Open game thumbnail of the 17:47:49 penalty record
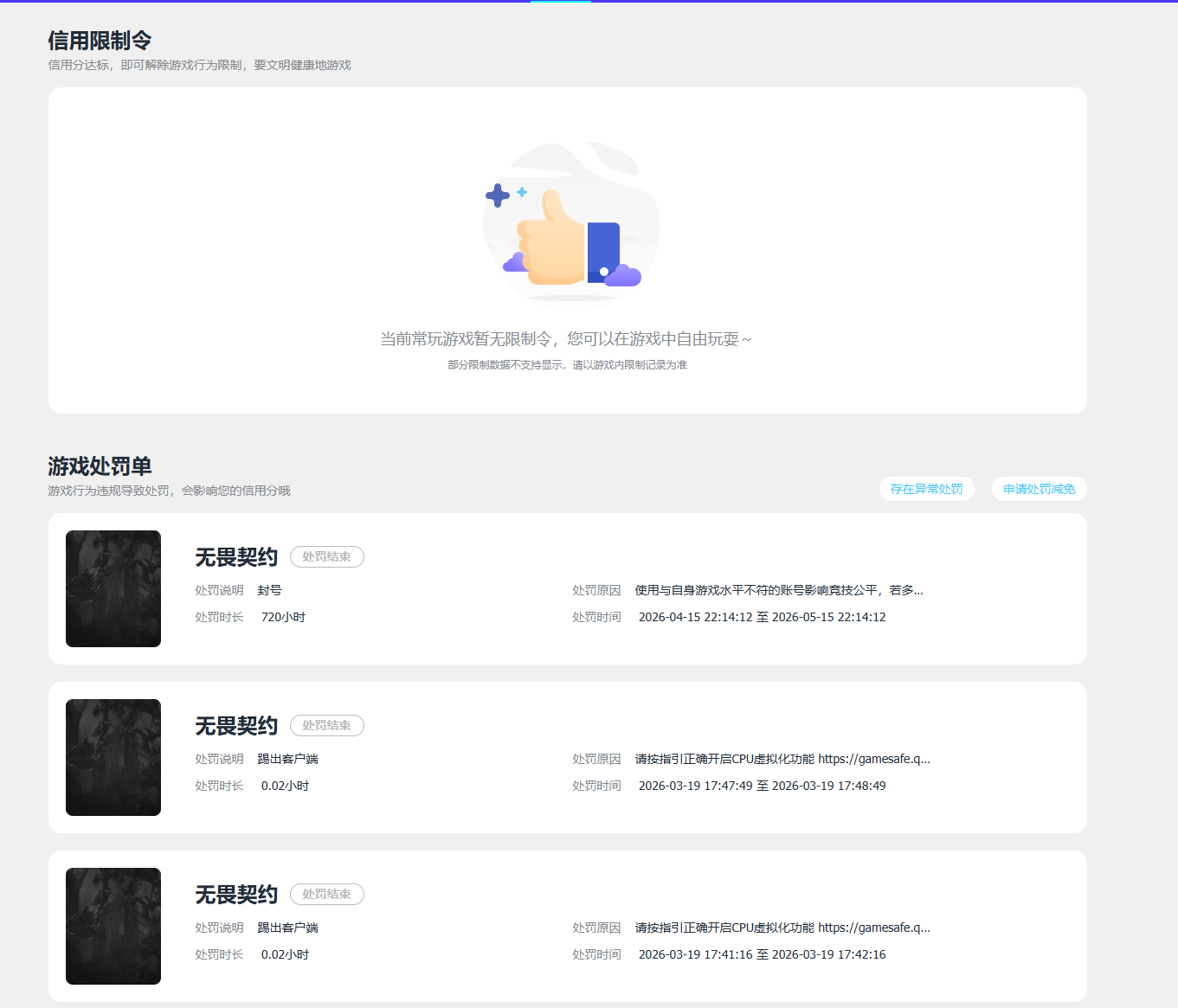This screenshot has width=1178, height=1008. click(x=113, y=757)
